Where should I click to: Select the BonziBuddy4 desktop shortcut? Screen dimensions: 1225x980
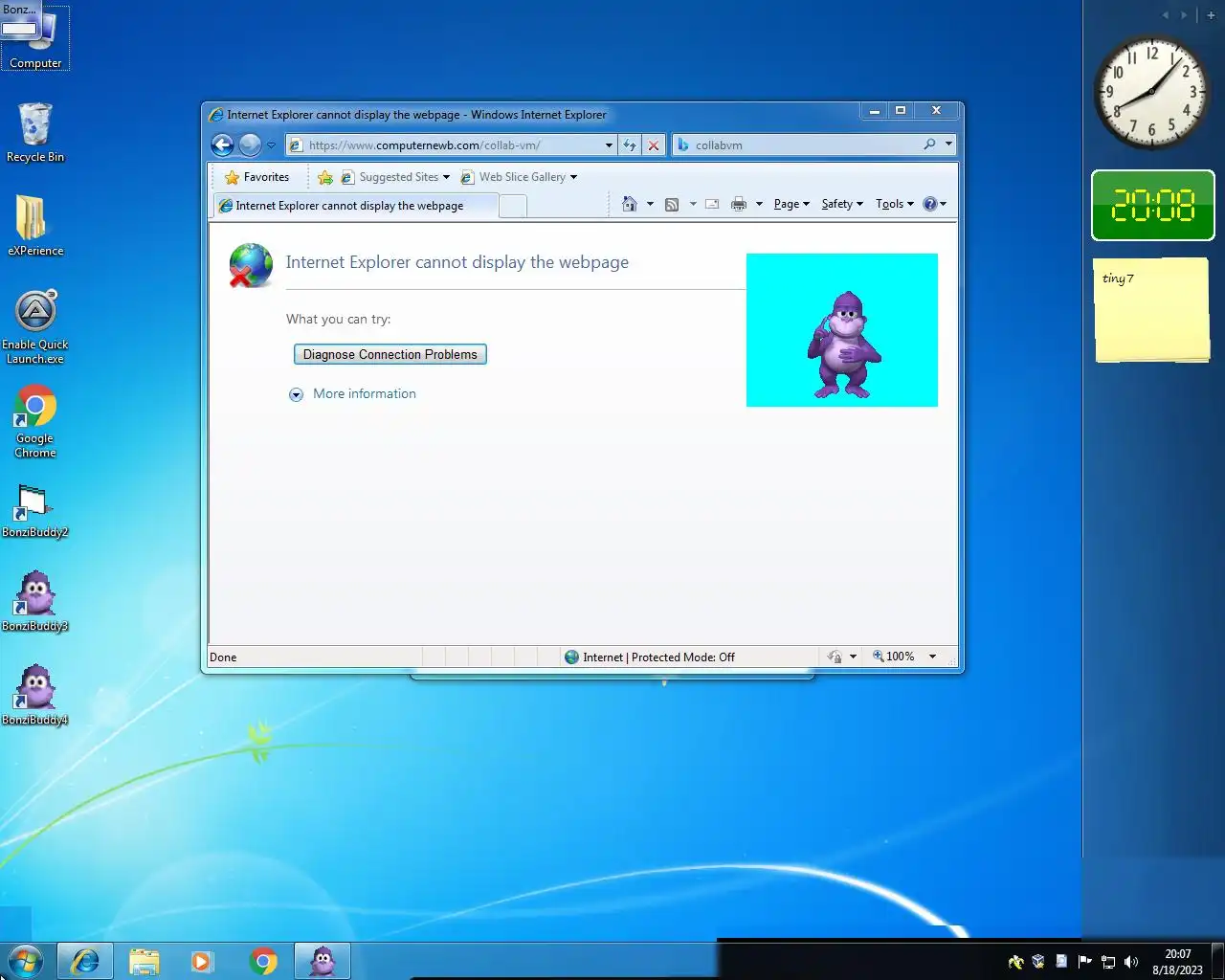click(35, 695)
